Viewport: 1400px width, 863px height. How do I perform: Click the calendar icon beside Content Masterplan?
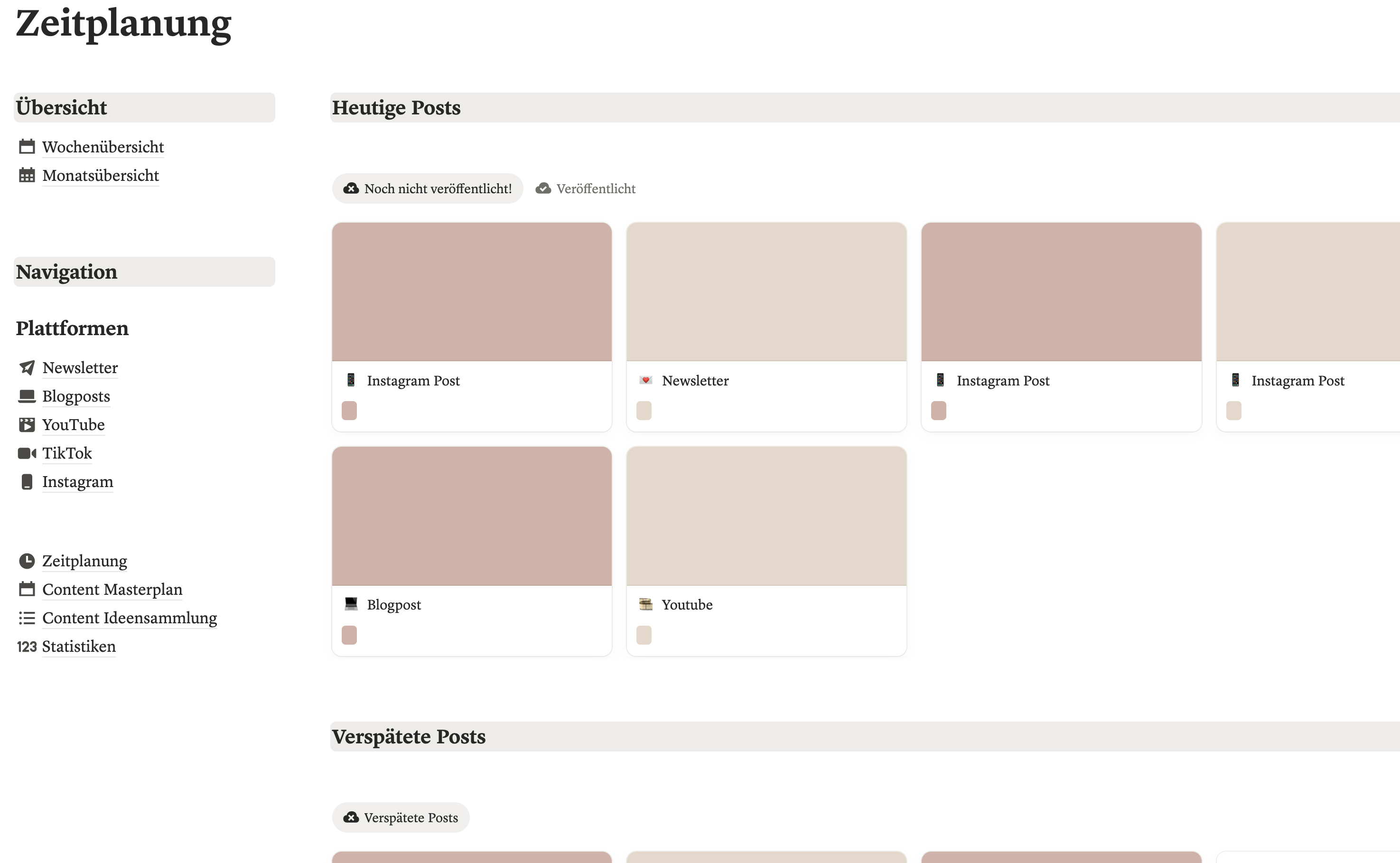point(27,589)
